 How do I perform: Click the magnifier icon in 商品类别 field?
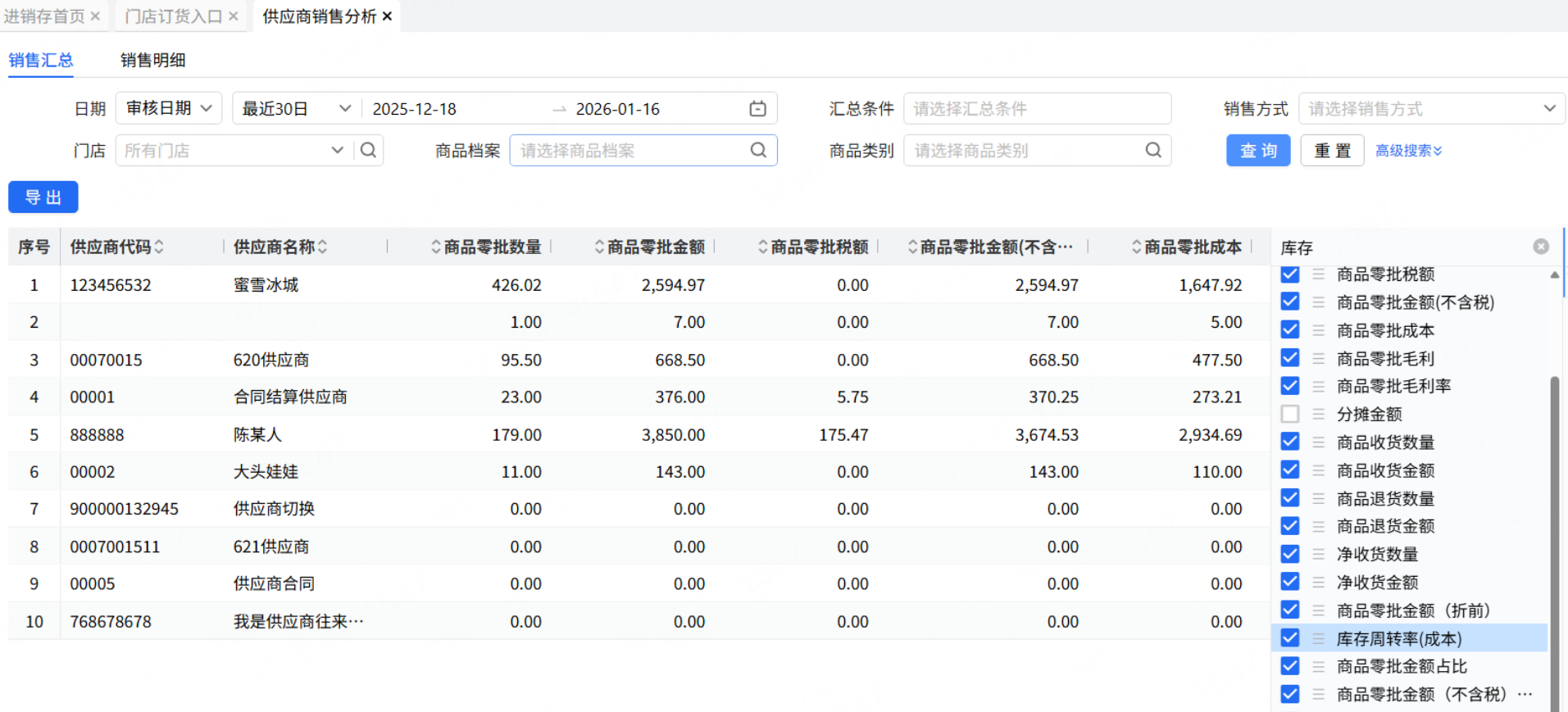pos(1152,150)
